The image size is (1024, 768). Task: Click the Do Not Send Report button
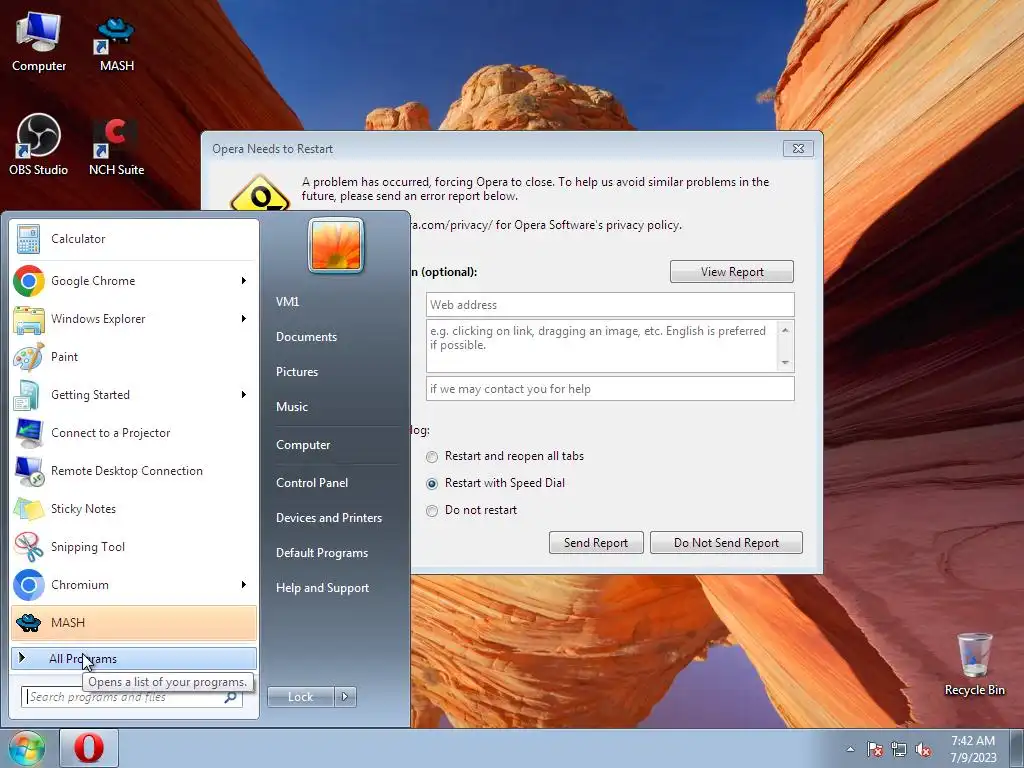pos(726,543)
